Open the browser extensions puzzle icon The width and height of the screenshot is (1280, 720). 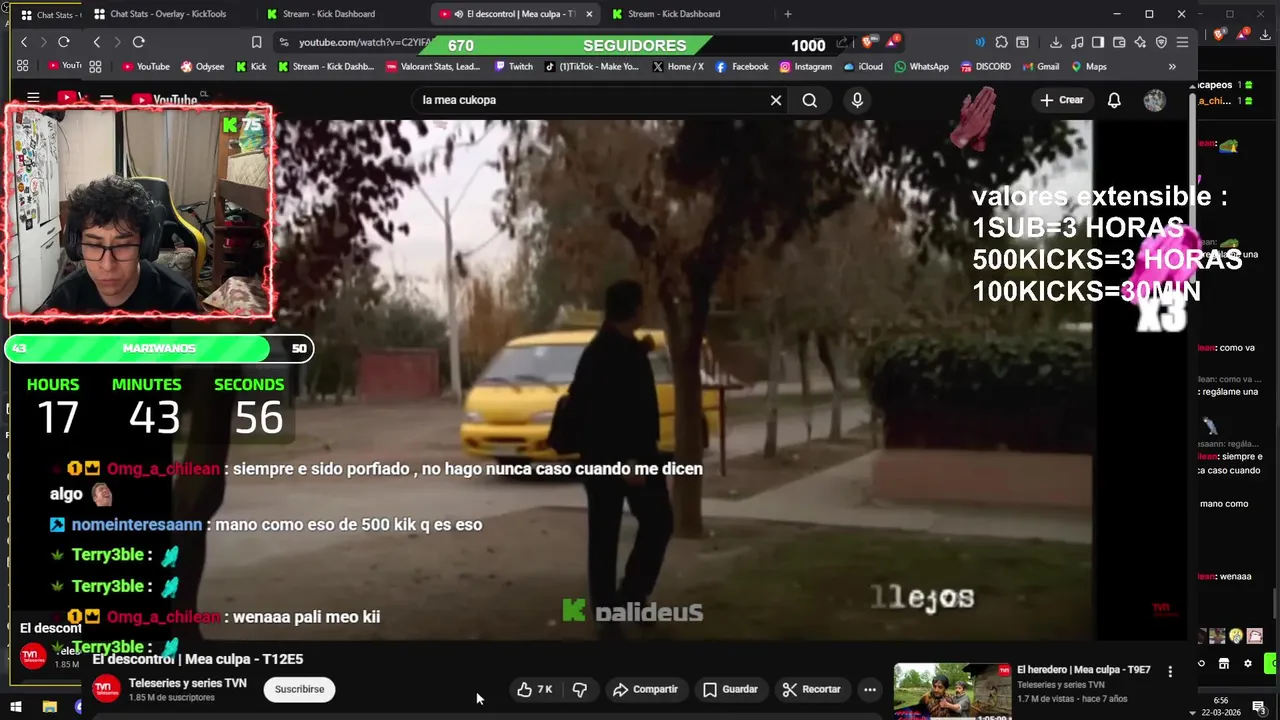pyautogui.click(x=1001, y=42)
